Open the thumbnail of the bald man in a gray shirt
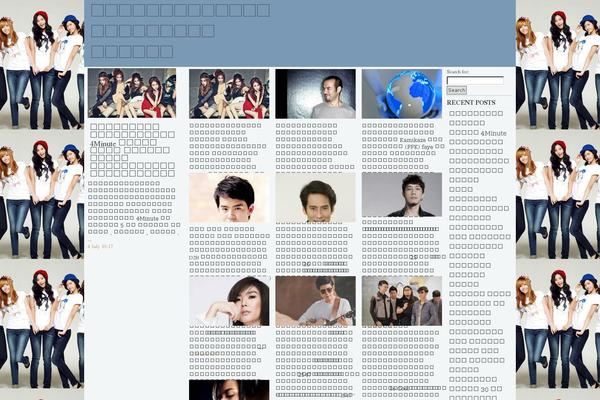 [x=316, y=94]
